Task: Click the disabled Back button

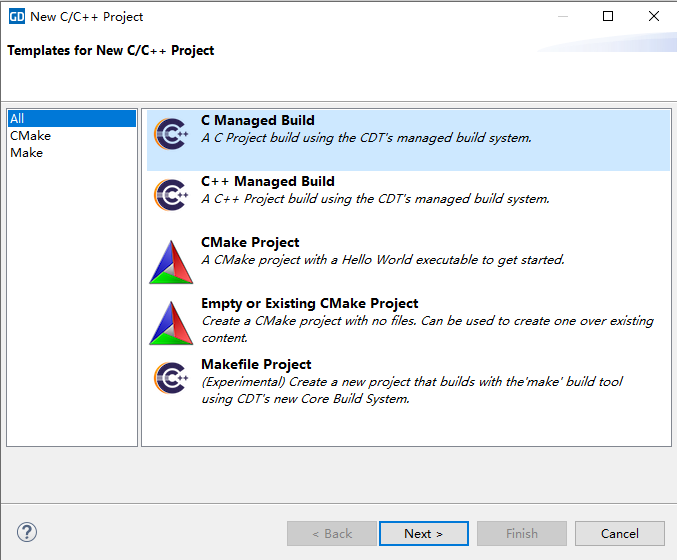Action: 332,534
